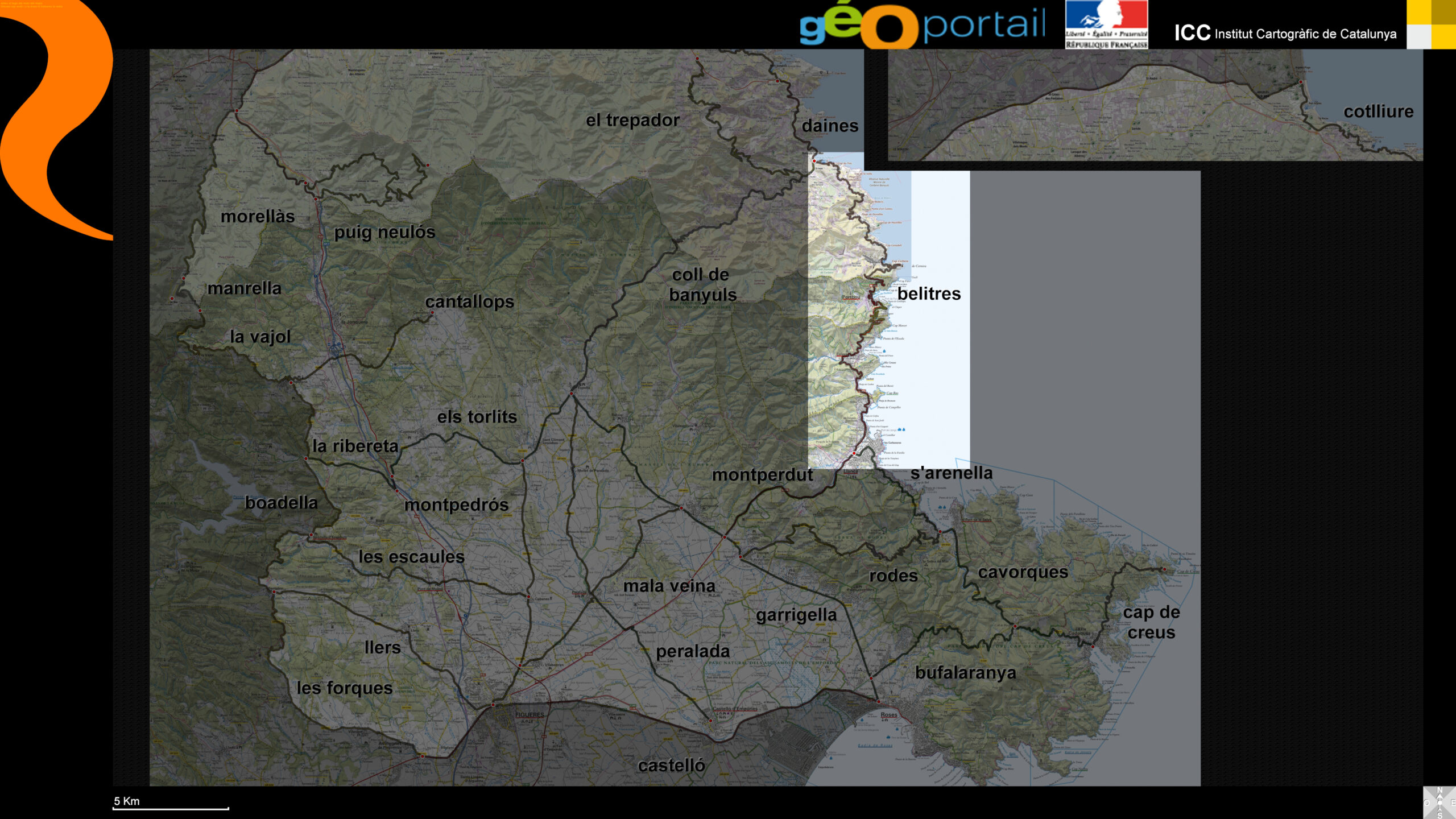1456x819 pixels.
Task: Click the puig neulós map label
Action: pos(384,232)
